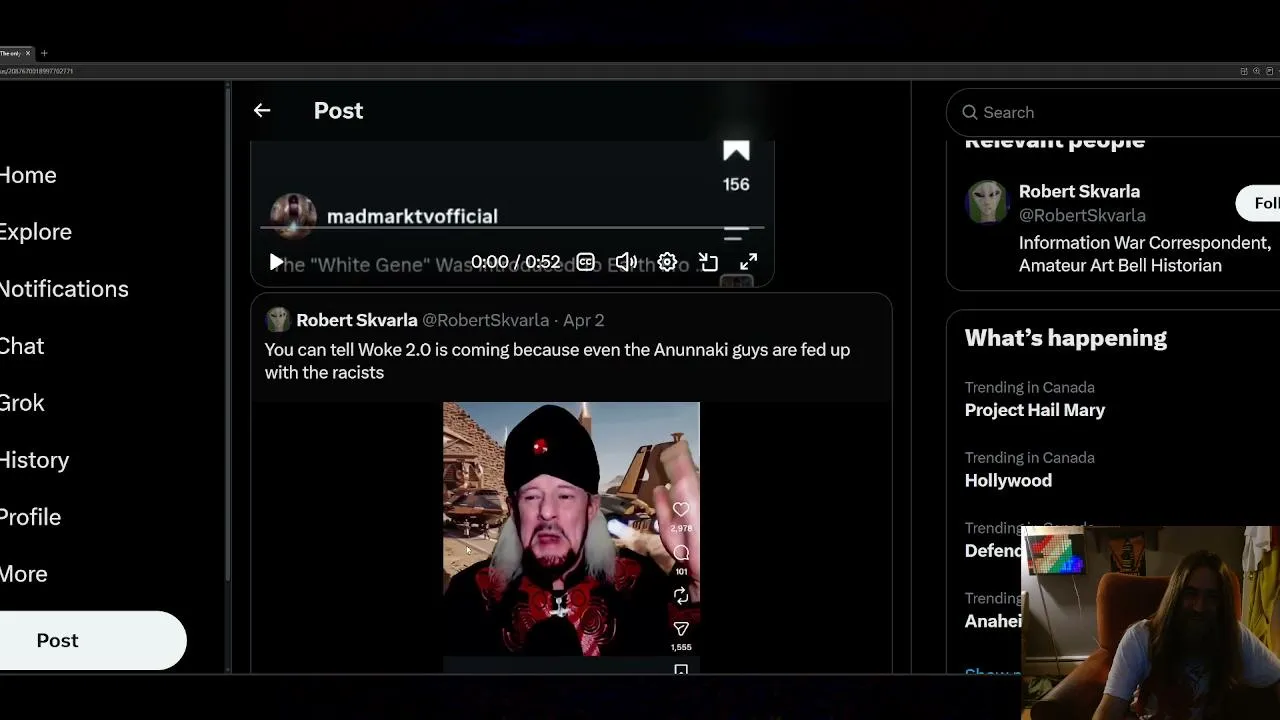Open Robert Skvarla's name in quoted post
1280x720 pixels.
click(x=357, y=320)
